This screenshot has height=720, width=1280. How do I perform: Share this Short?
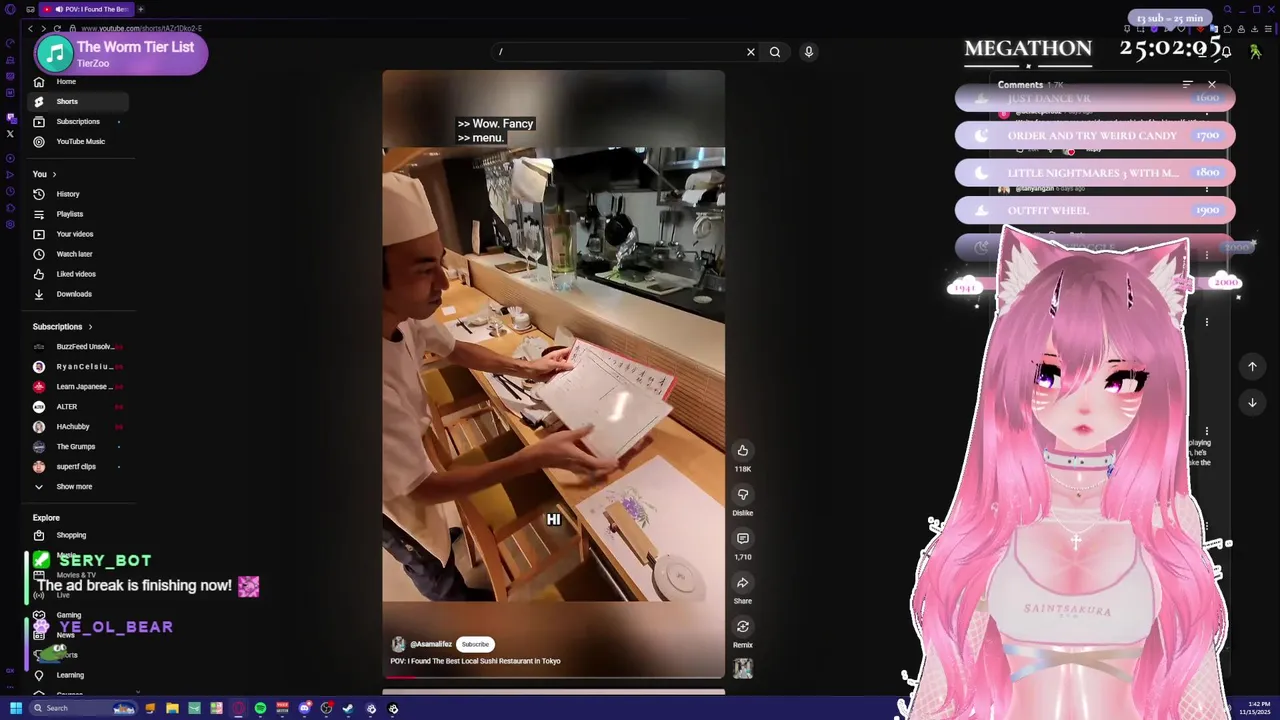pyautogui.click(x=743, y=582)
